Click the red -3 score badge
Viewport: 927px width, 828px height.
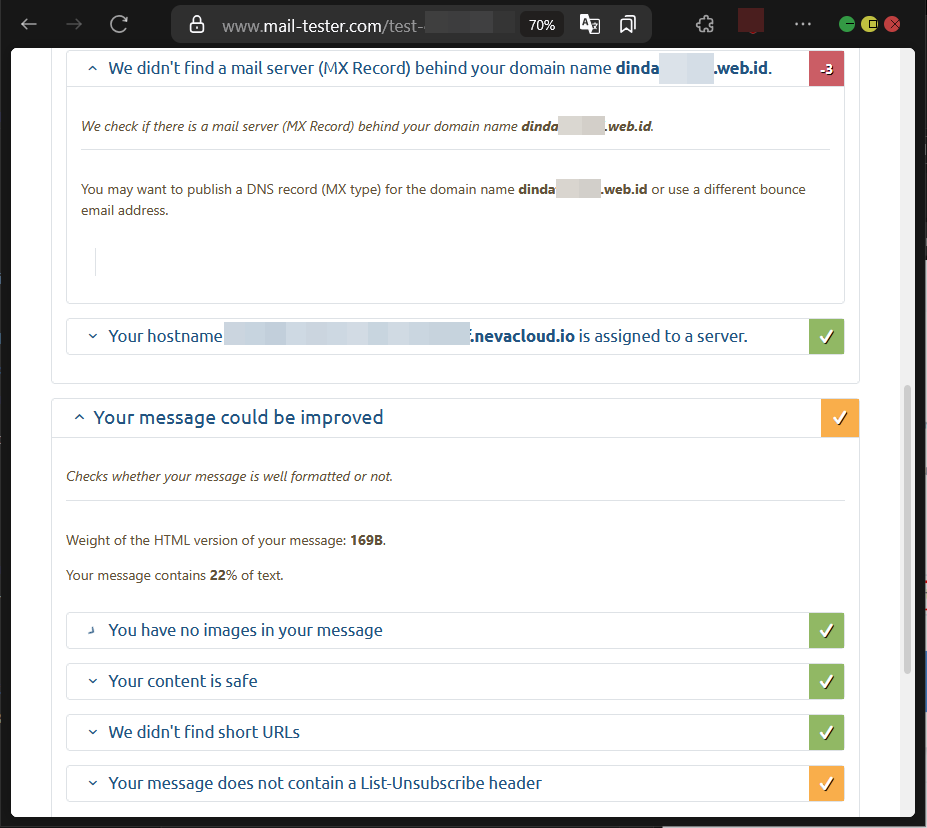826,69
